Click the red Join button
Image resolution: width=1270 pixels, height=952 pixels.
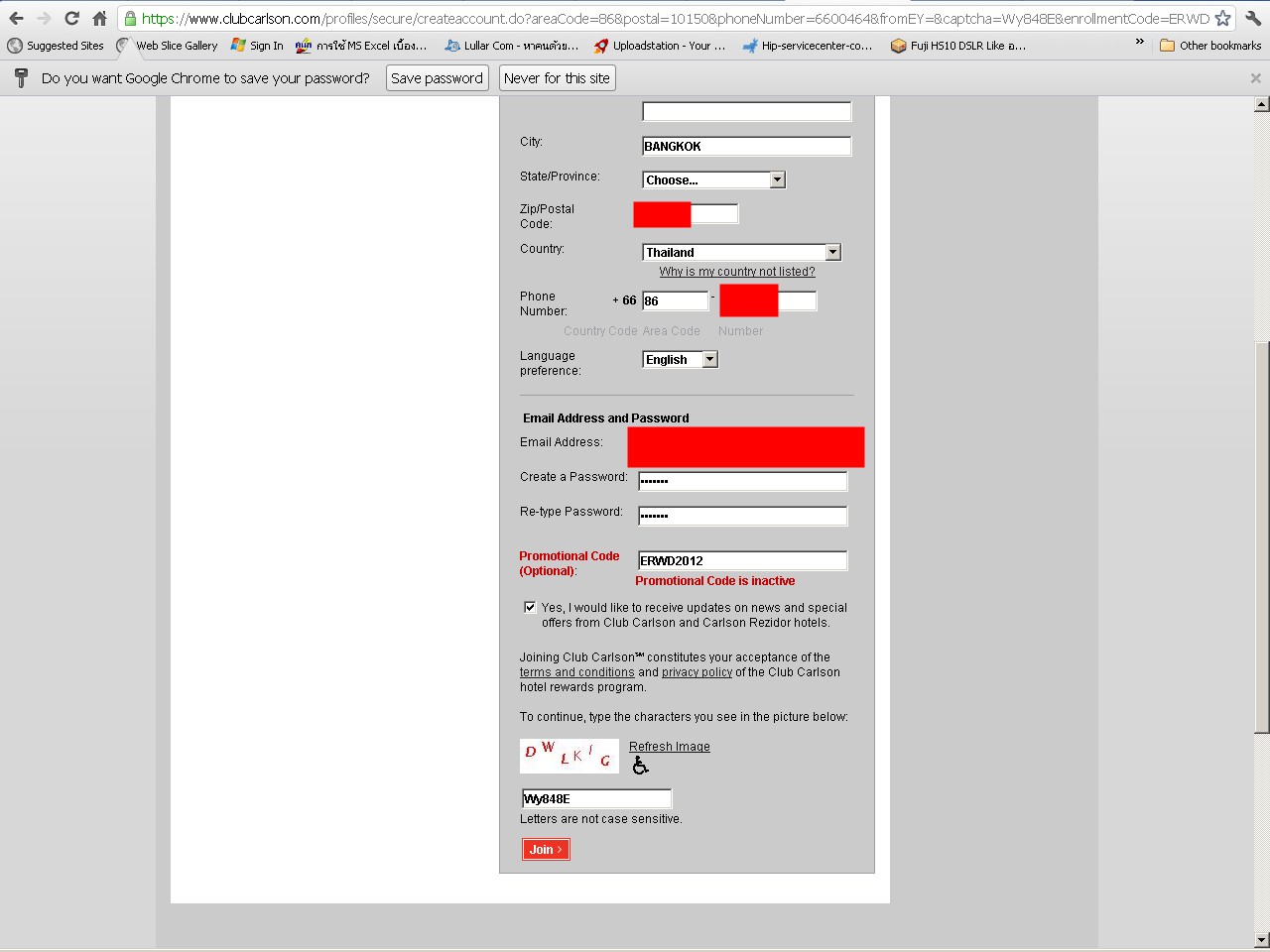point(546,849)
